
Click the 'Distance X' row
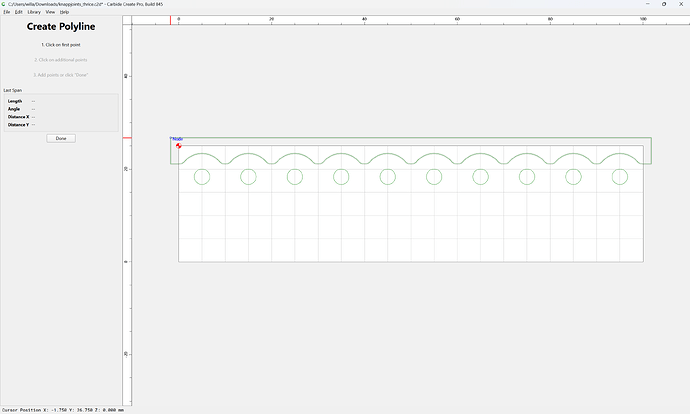pos(61,117)
